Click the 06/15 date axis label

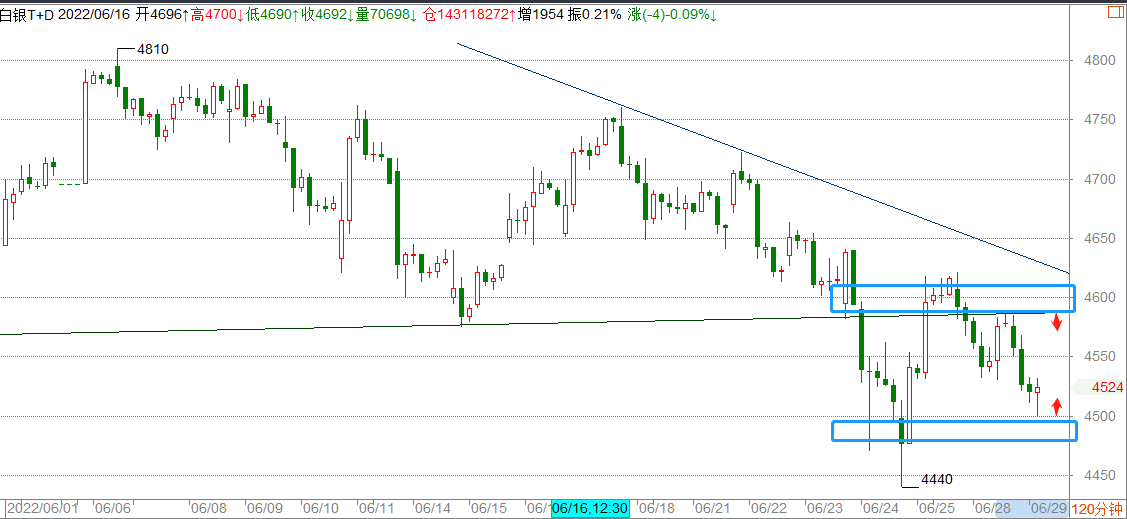tap(489, 508)
